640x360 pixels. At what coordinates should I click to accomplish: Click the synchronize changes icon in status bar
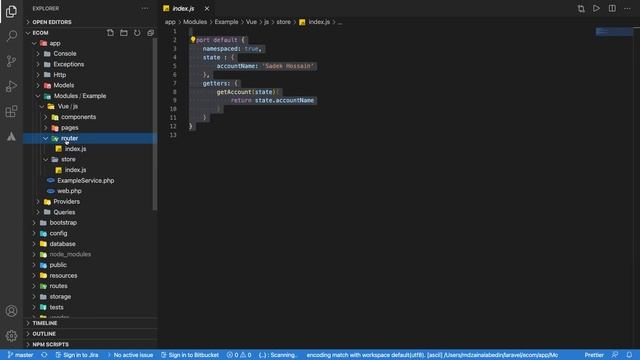[44, 355]
